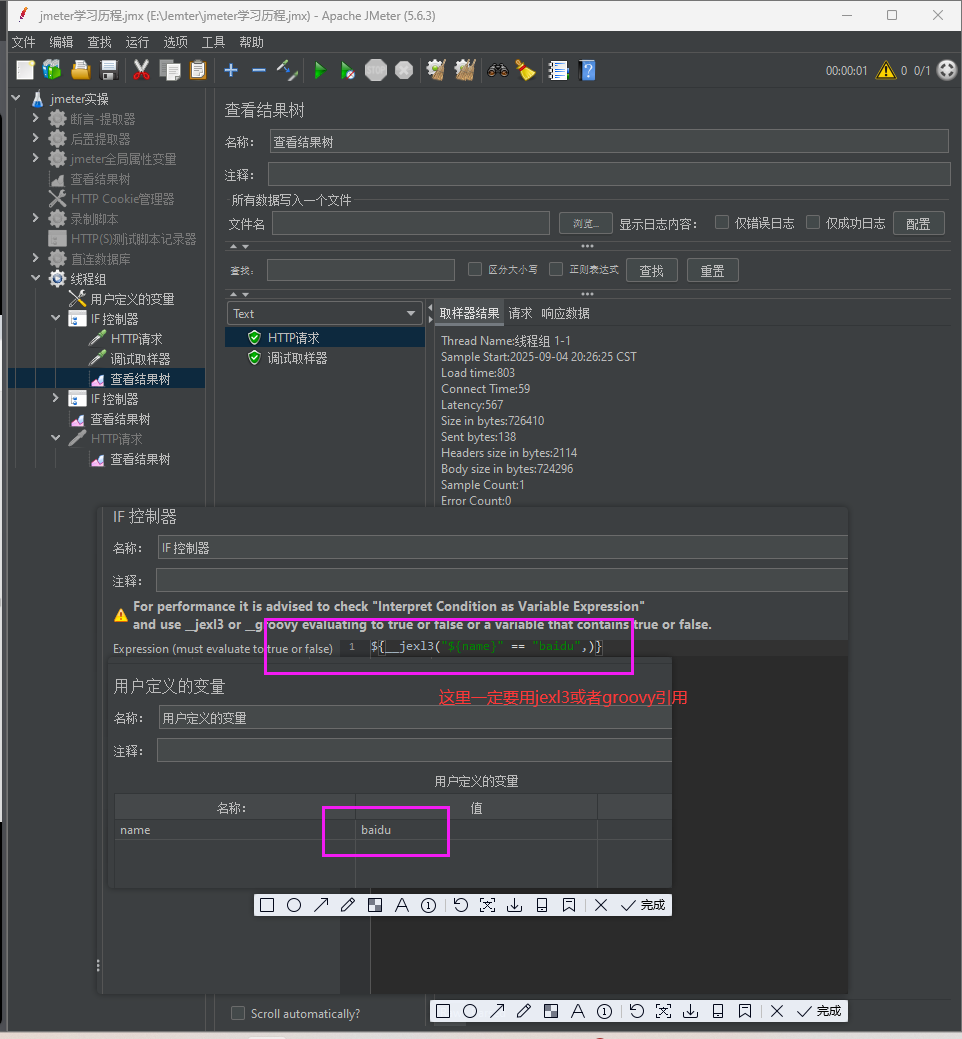
Task: Save the test plan with floppy icon
Action: [x=109, y=70]
